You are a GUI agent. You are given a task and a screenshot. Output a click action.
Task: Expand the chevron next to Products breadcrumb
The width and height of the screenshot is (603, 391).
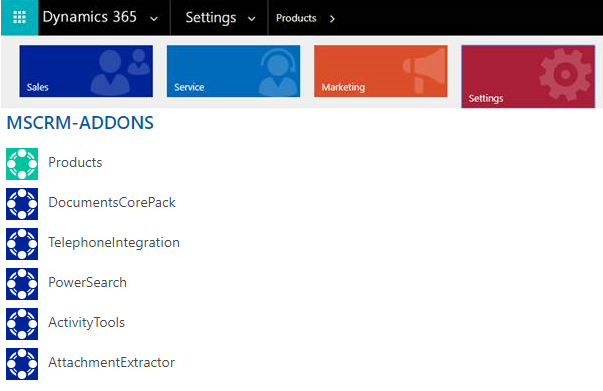(x=332, y=18)
